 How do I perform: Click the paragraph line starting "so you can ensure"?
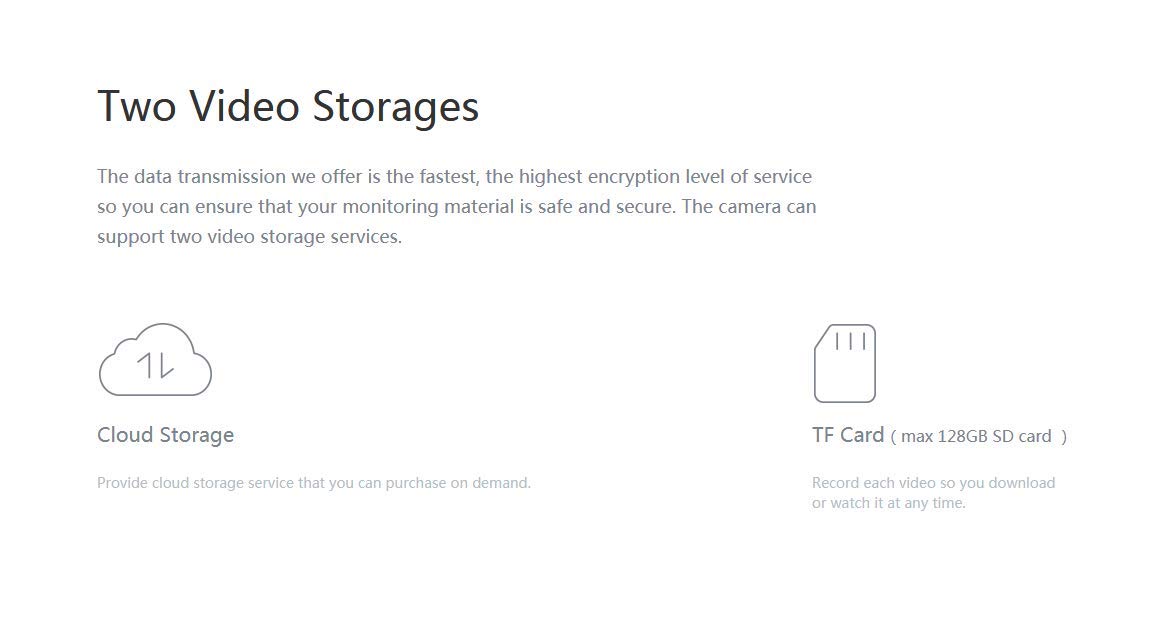tap(456, 207)
